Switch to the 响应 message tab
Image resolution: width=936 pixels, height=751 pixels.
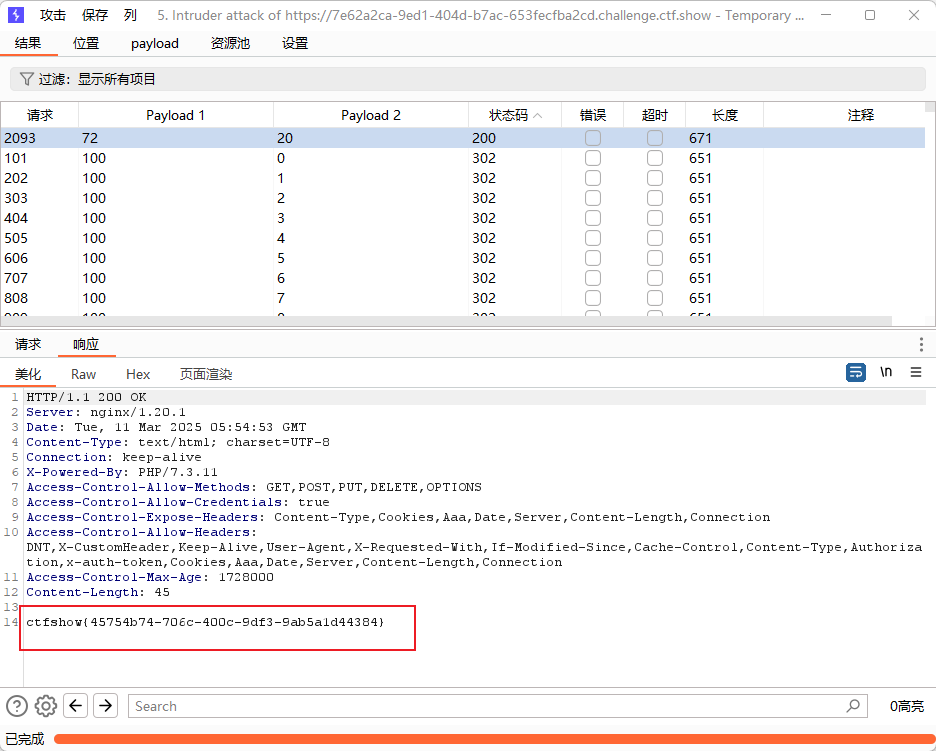[86, 344]
